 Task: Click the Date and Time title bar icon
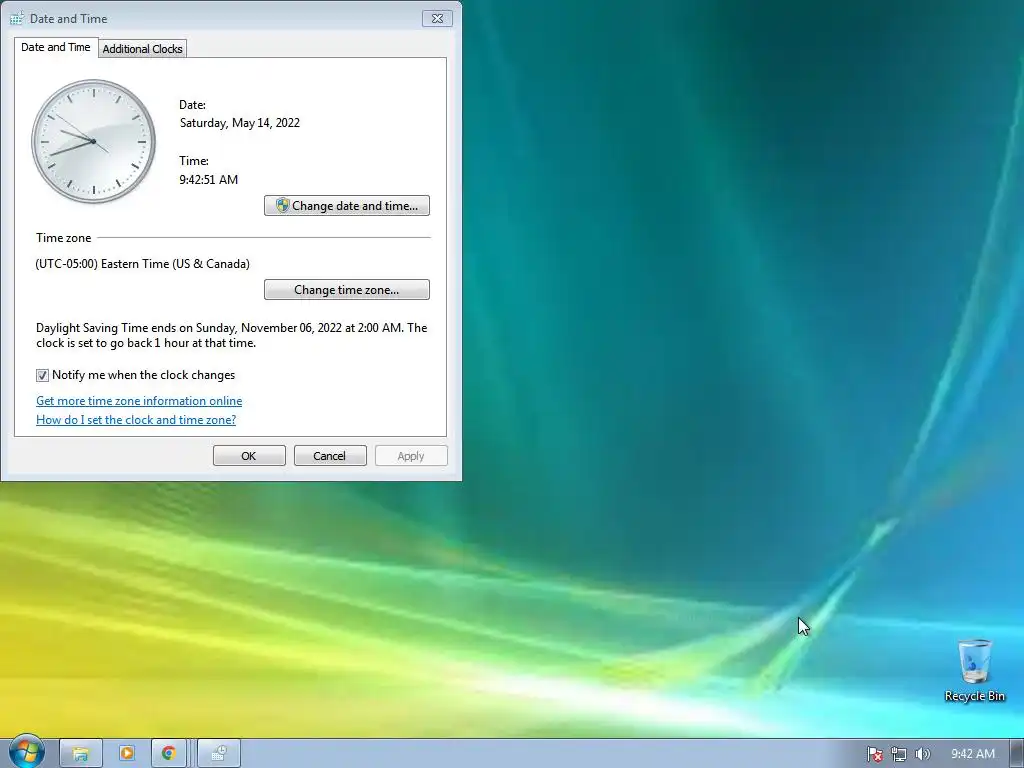pos(16,18)
